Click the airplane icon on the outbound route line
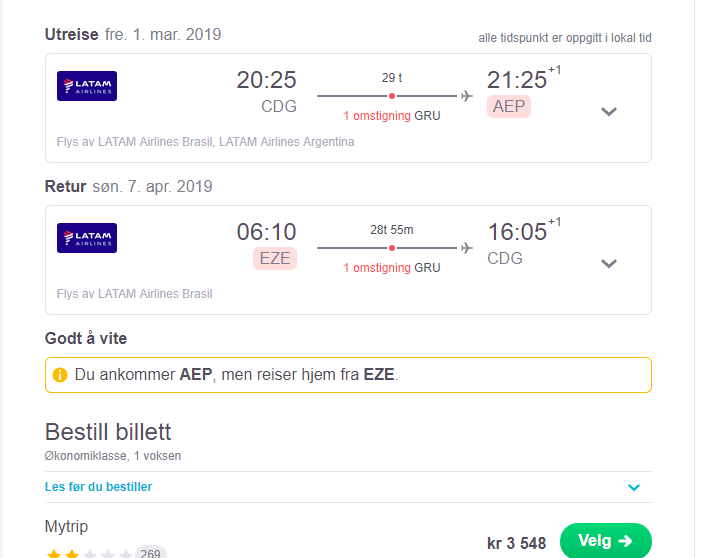The width and height of the screenshot is (718, 558). 467,96
